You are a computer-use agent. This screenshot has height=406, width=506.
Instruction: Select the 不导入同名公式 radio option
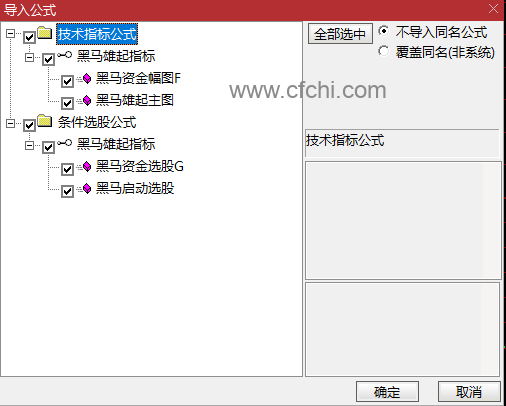[x=384, y=31]
